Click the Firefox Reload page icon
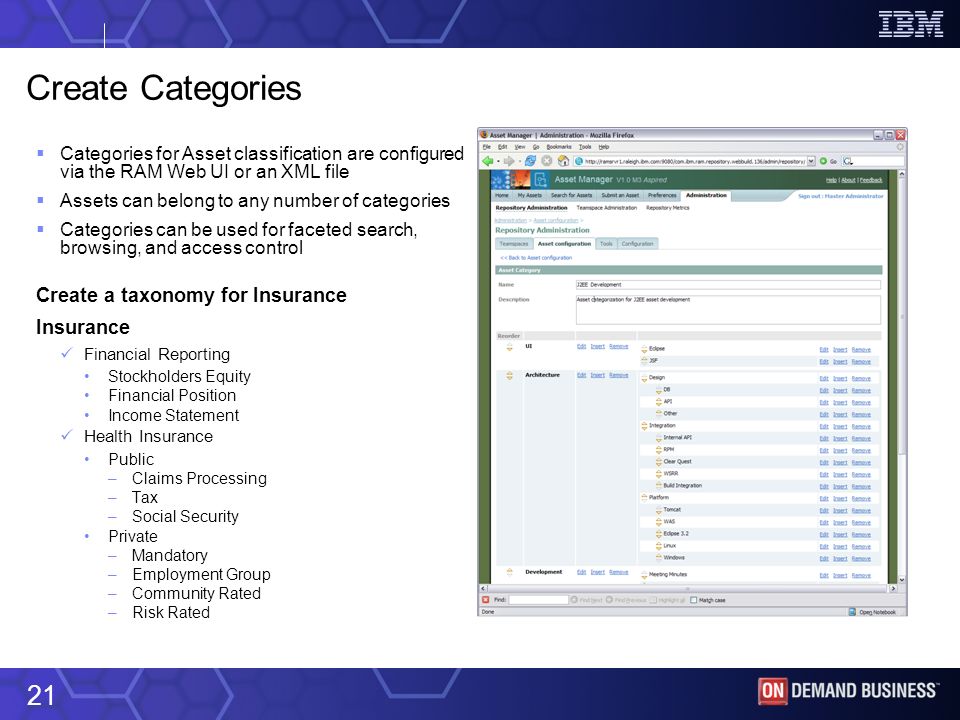 click(530, 161)
